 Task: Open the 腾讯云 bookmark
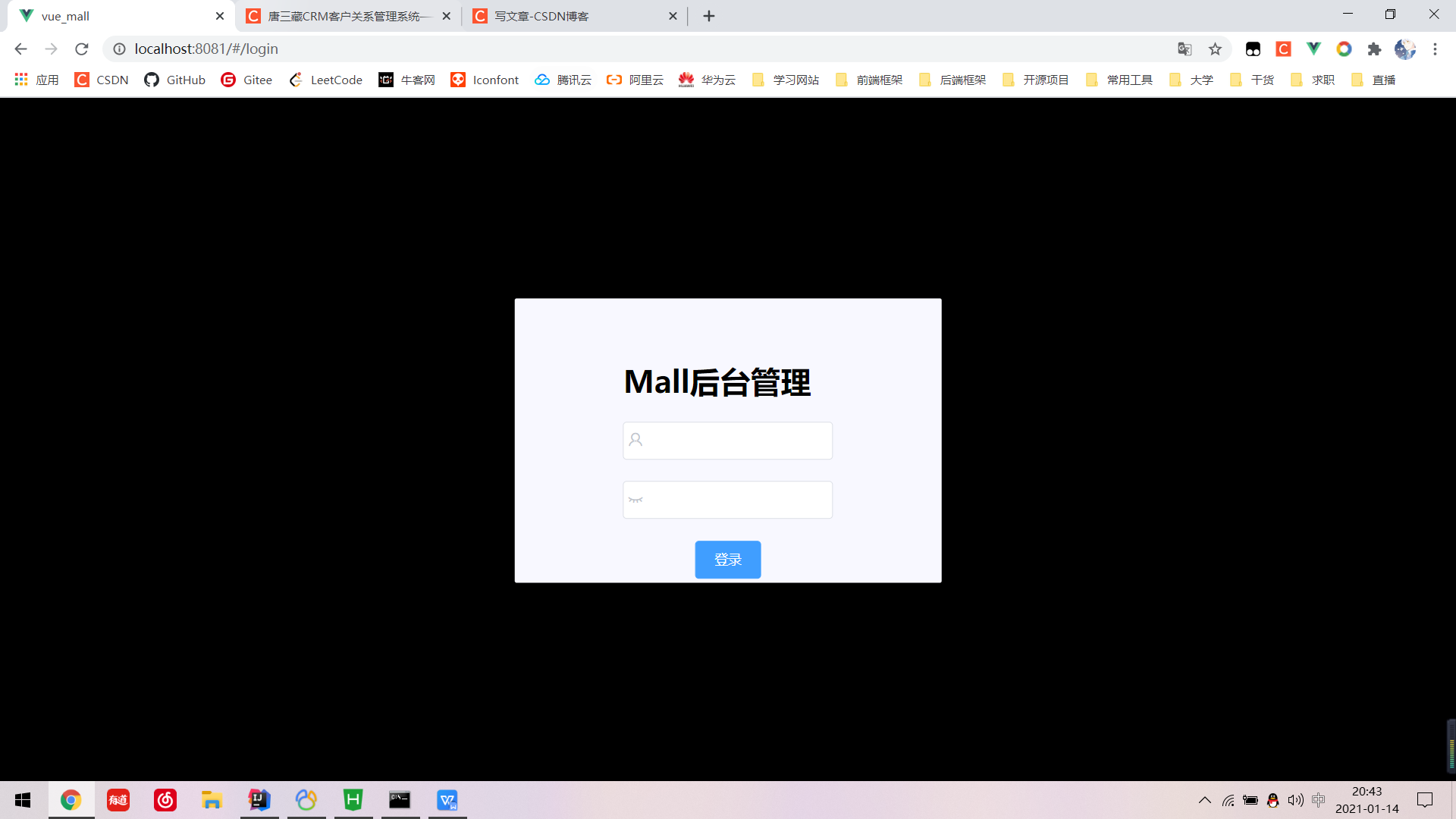pos(563,80)
